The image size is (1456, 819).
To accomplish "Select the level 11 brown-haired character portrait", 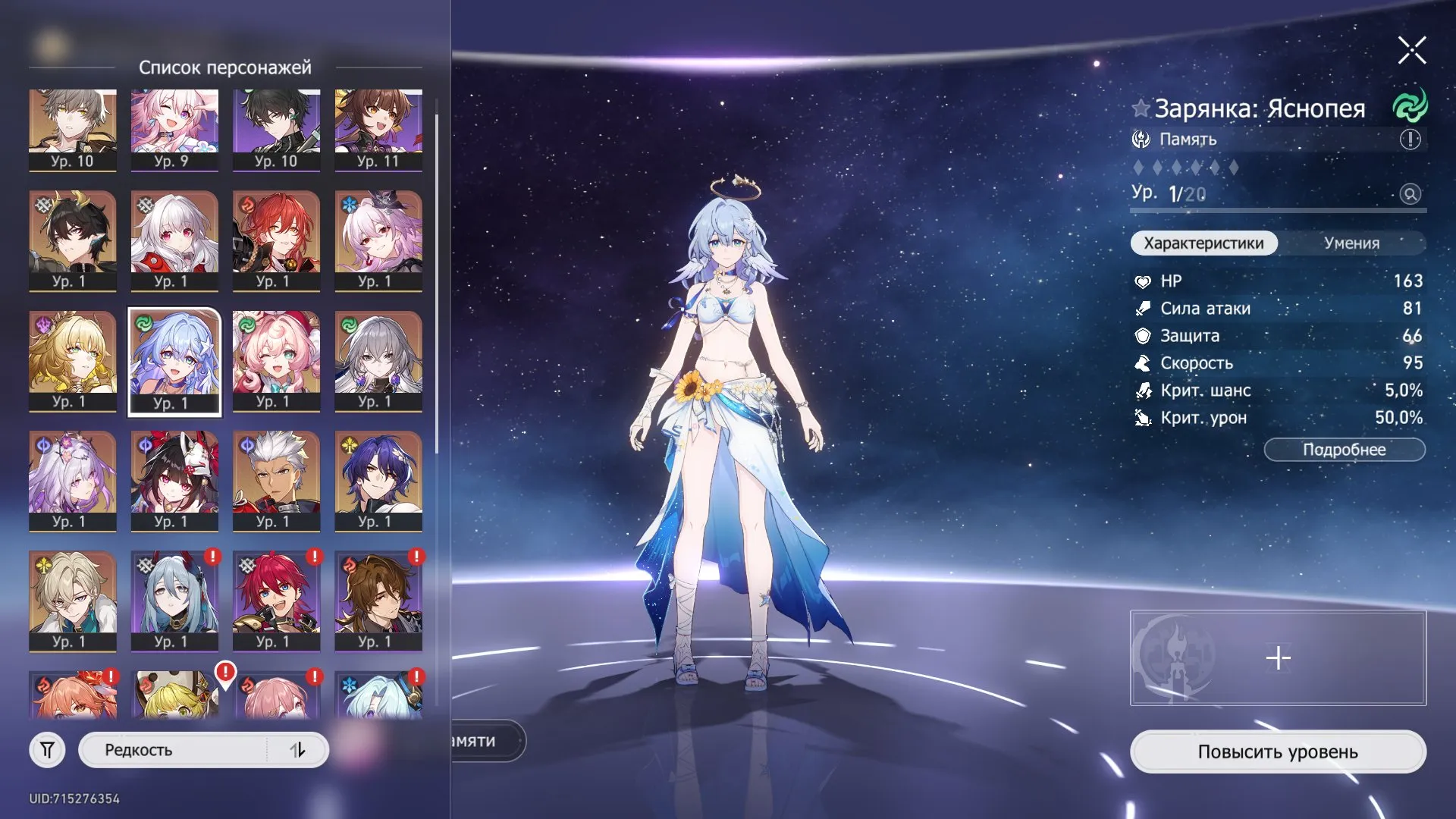I will click(378, 130).
